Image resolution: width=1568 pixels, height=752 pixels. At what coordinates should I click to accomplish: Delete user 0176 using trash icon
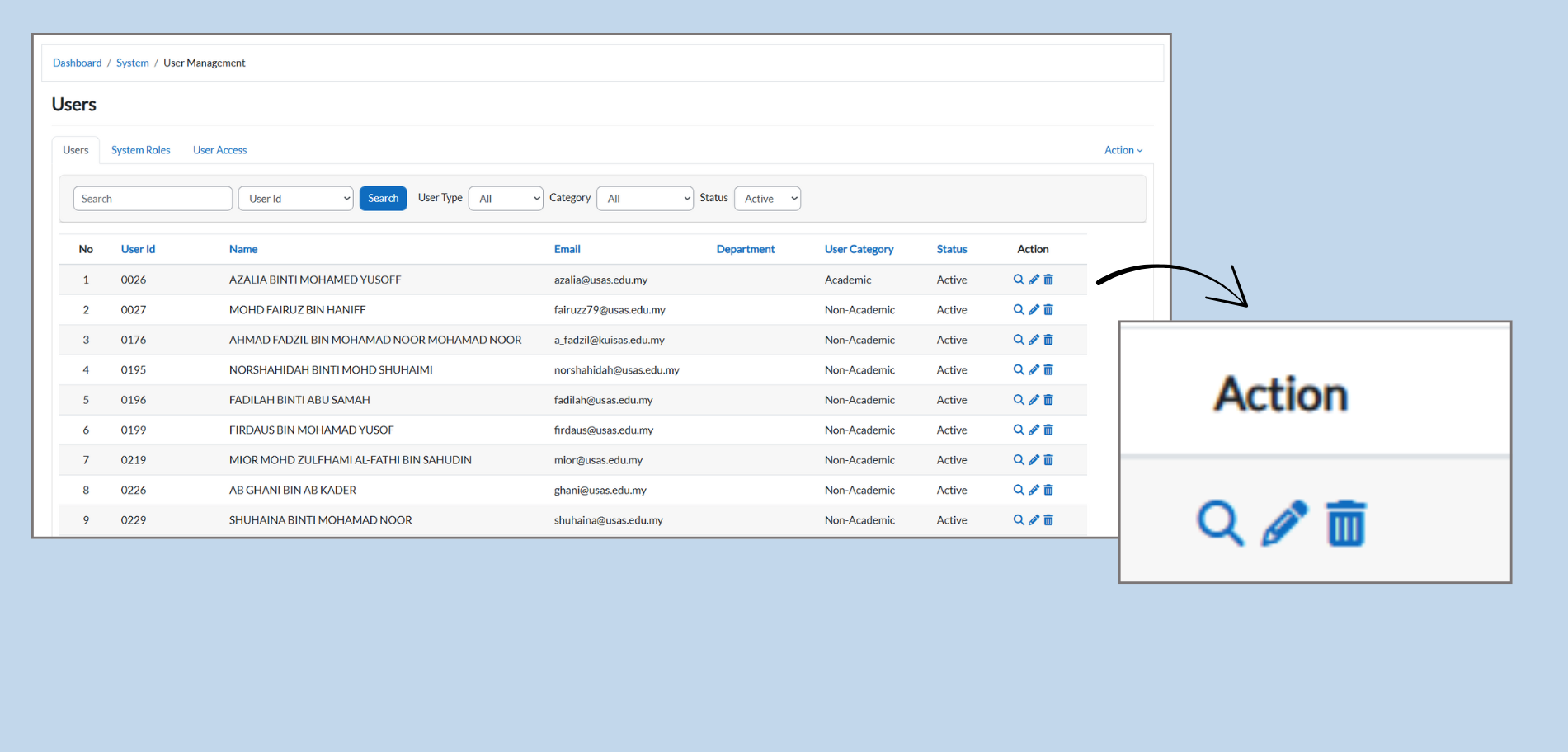[x=1048, y=340]
